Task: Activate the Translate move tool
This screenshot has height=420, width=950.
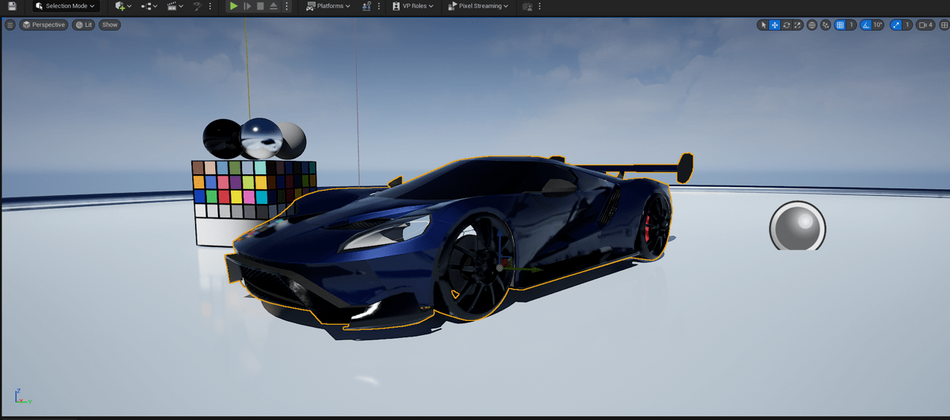Action: (775, 25)
